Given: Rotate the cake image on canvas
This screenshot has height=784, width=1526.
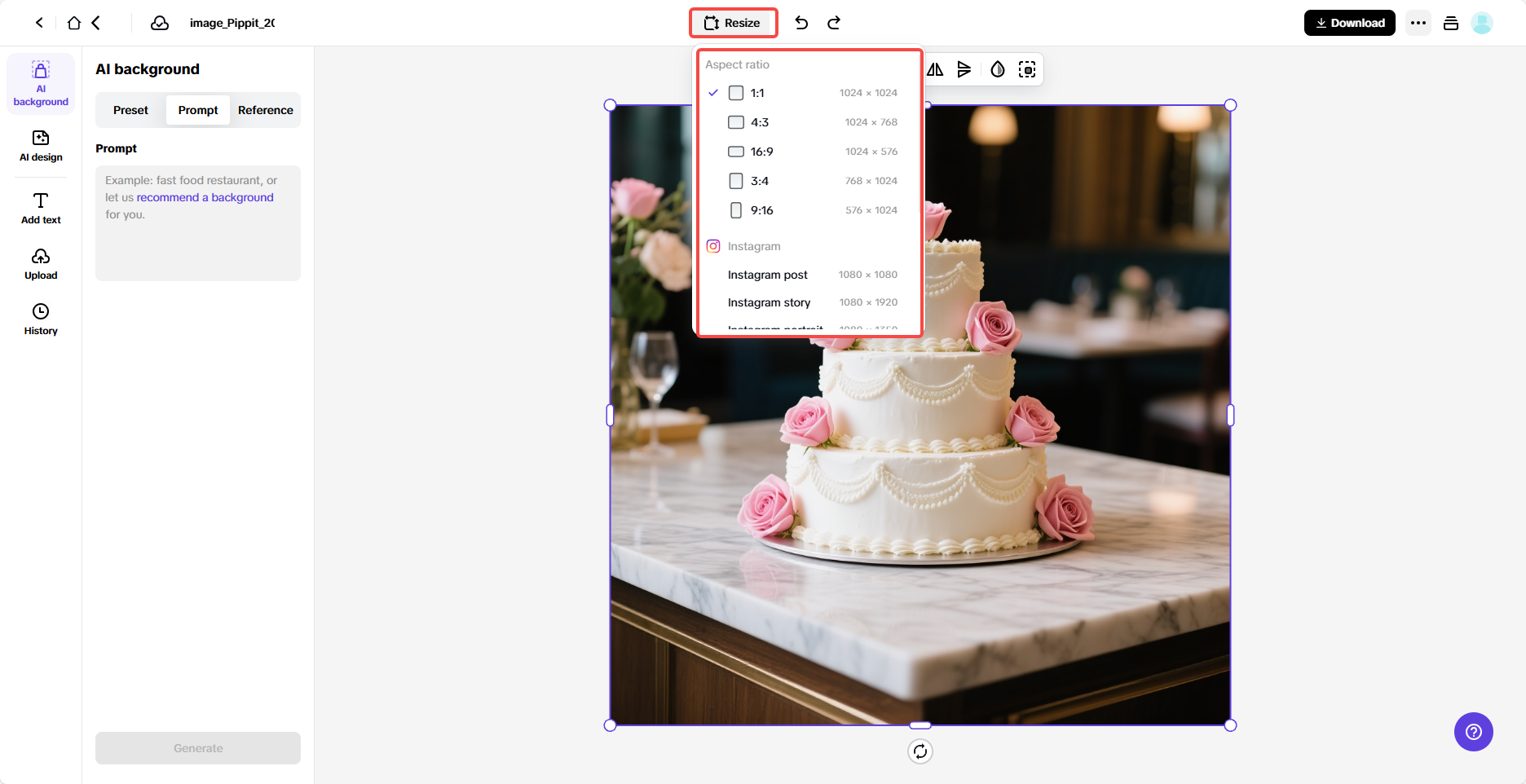Looking at the screenshot, I should pos(920,751).
